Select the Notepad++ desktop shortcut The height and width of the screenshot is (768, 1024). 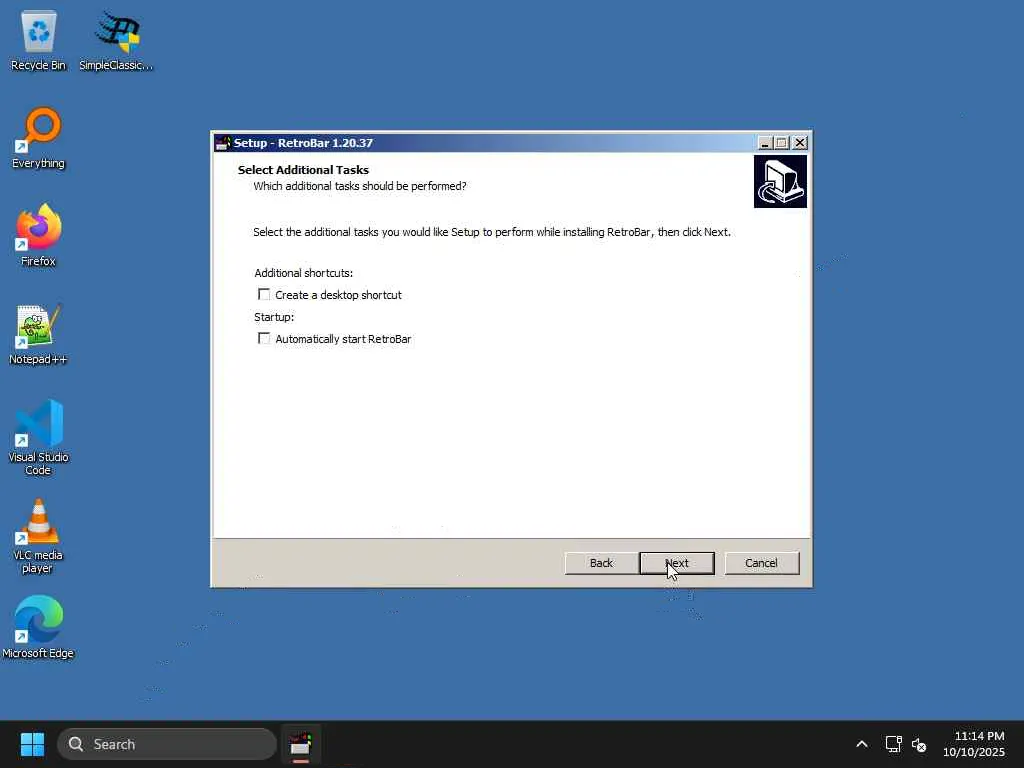click(x=39, y=334)
